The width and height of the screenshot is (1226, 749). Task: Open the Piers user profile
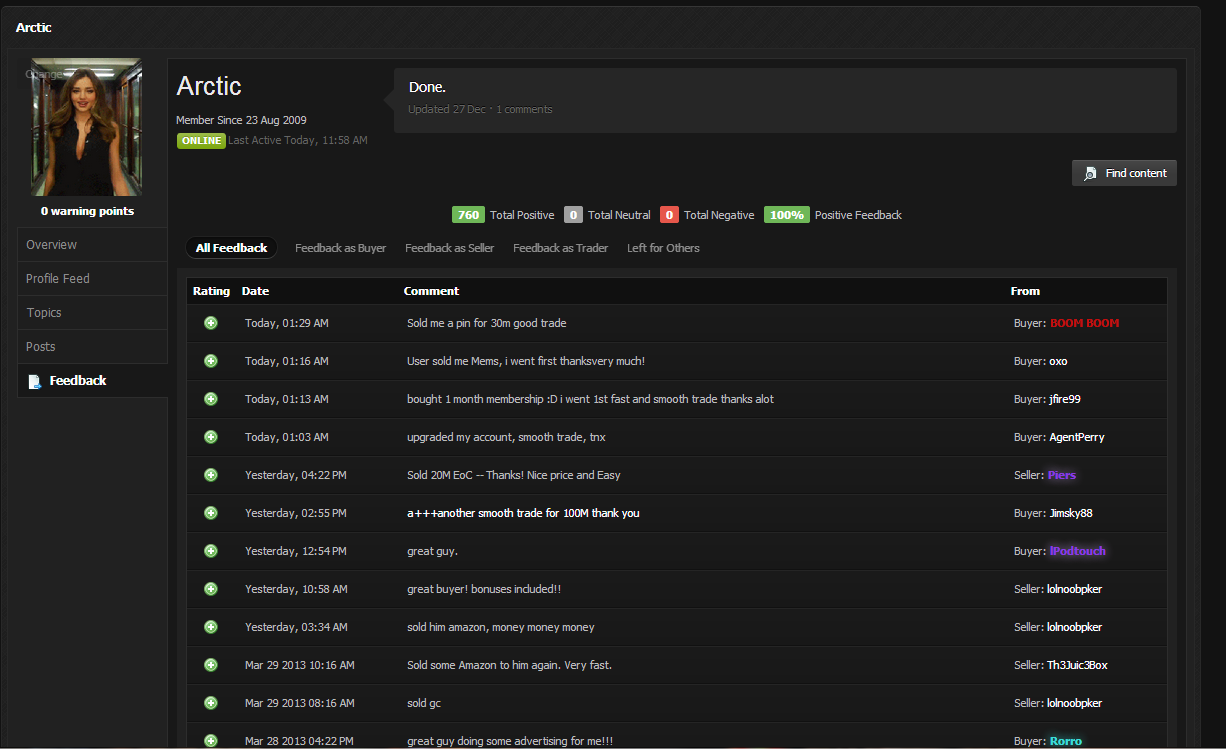1061,475
